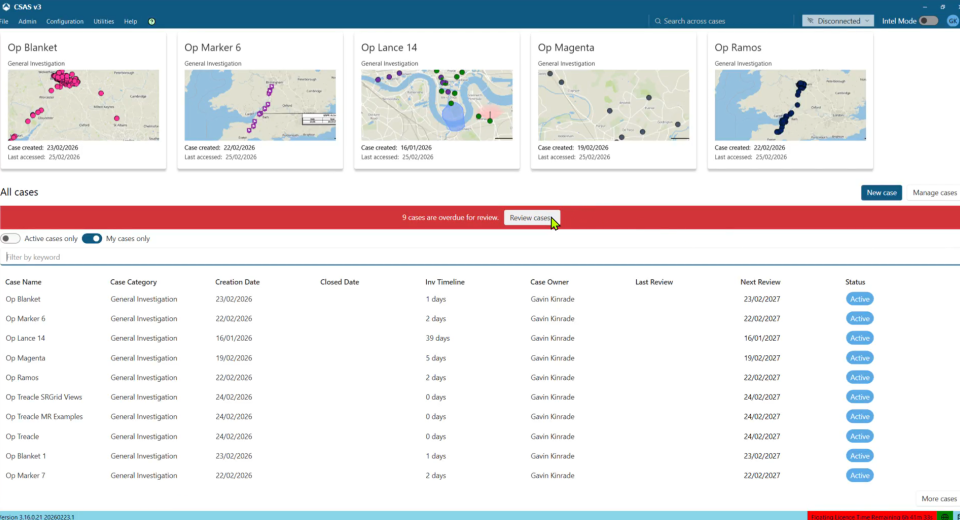Click the yellow help question mark icon
Viewport: 960px width, 520px height.
[151, 21]
